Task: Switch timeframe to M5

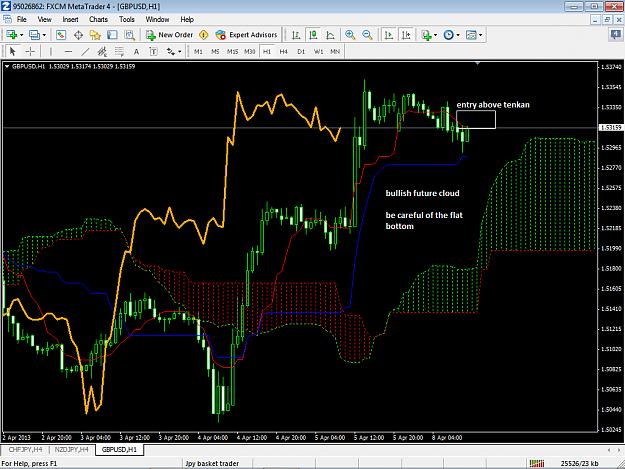Action: tap(215, 51)
